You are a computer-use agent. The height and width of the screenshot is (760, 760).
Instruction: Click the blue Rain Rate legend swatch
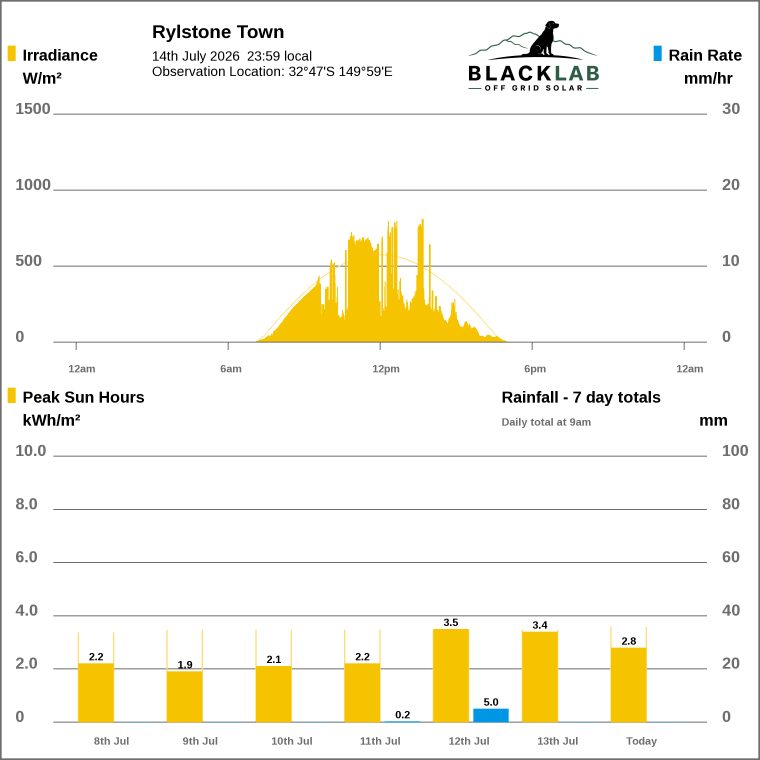657,53
